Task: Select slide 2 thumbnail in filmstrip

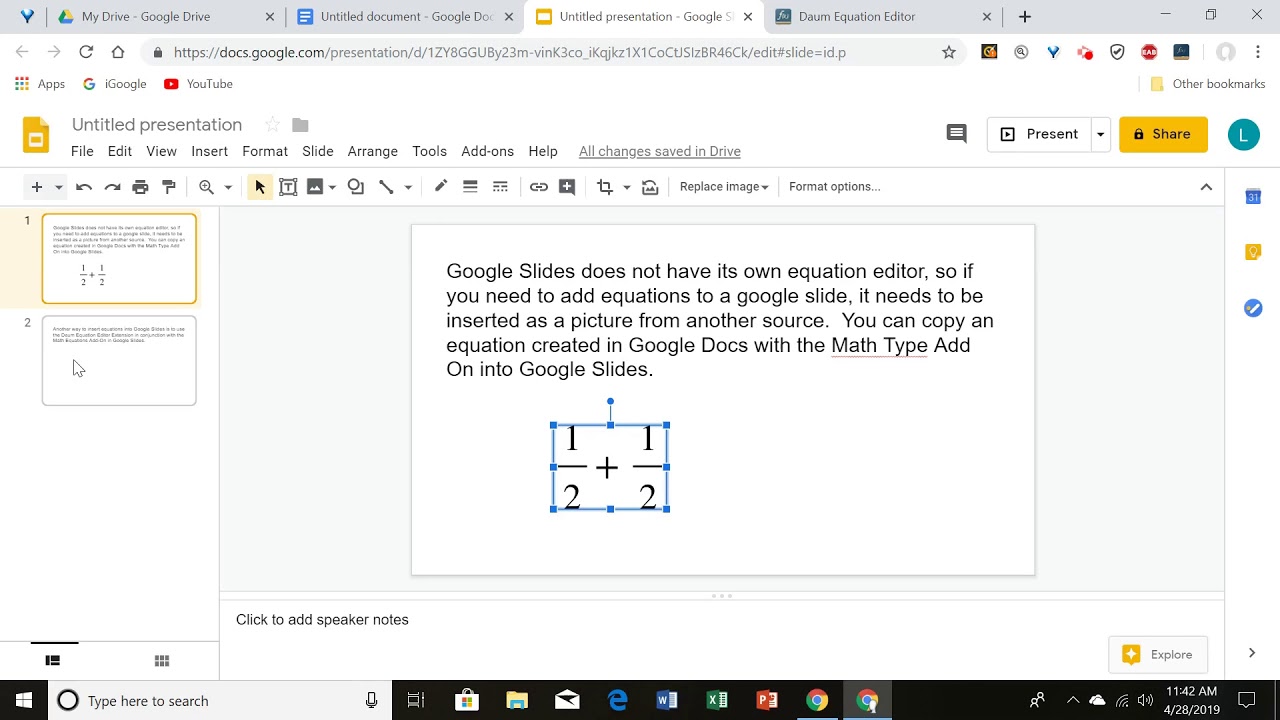Action: tap(119, 361)
